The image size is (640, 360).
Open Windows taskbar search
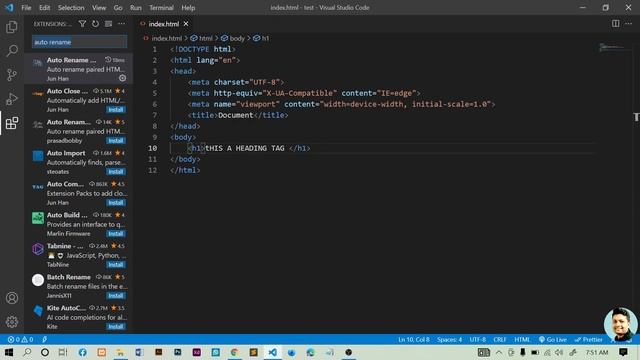(27, 352)
